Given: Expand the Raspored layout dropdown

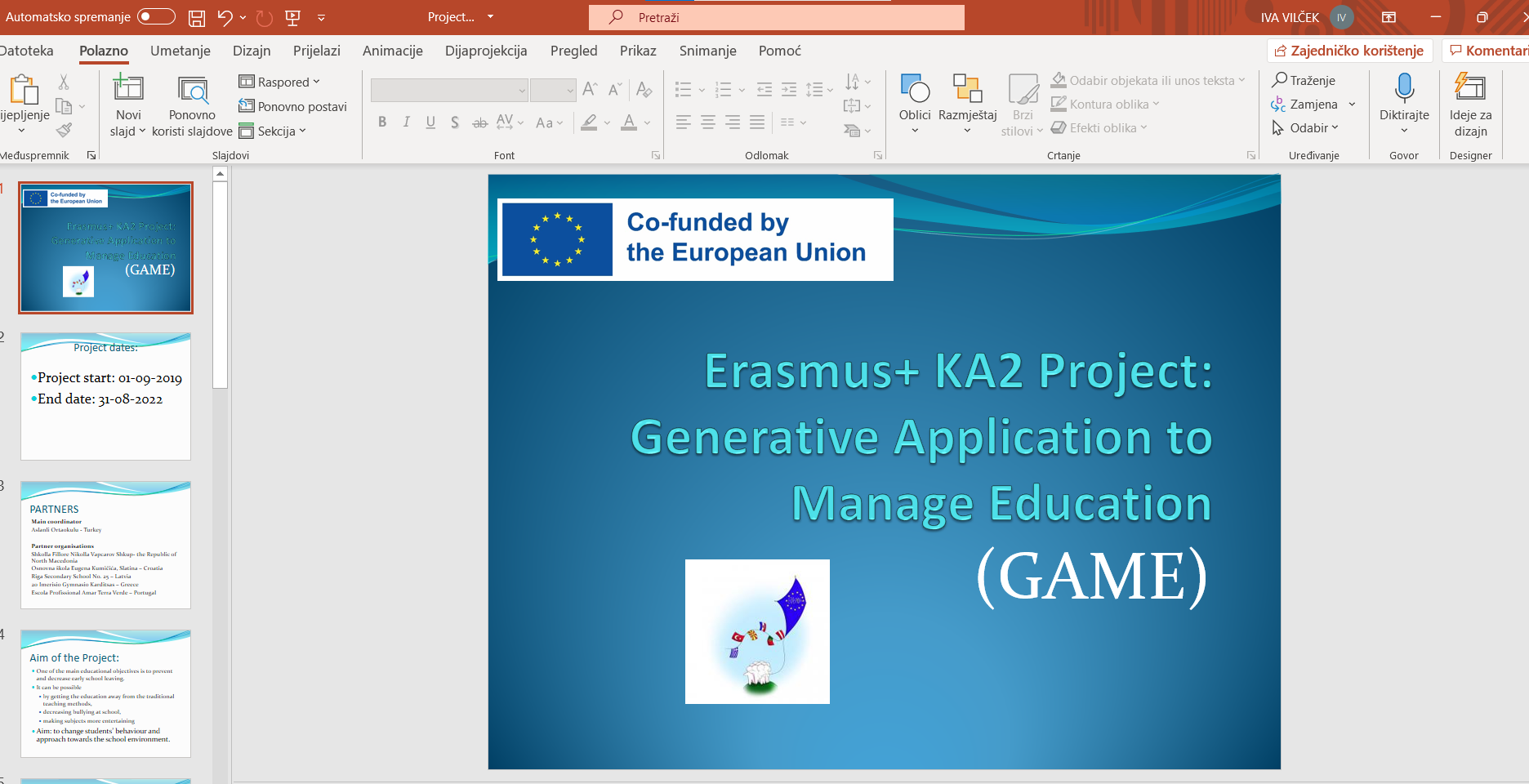Looking at the screenshot, I should [x=279, y=82].
